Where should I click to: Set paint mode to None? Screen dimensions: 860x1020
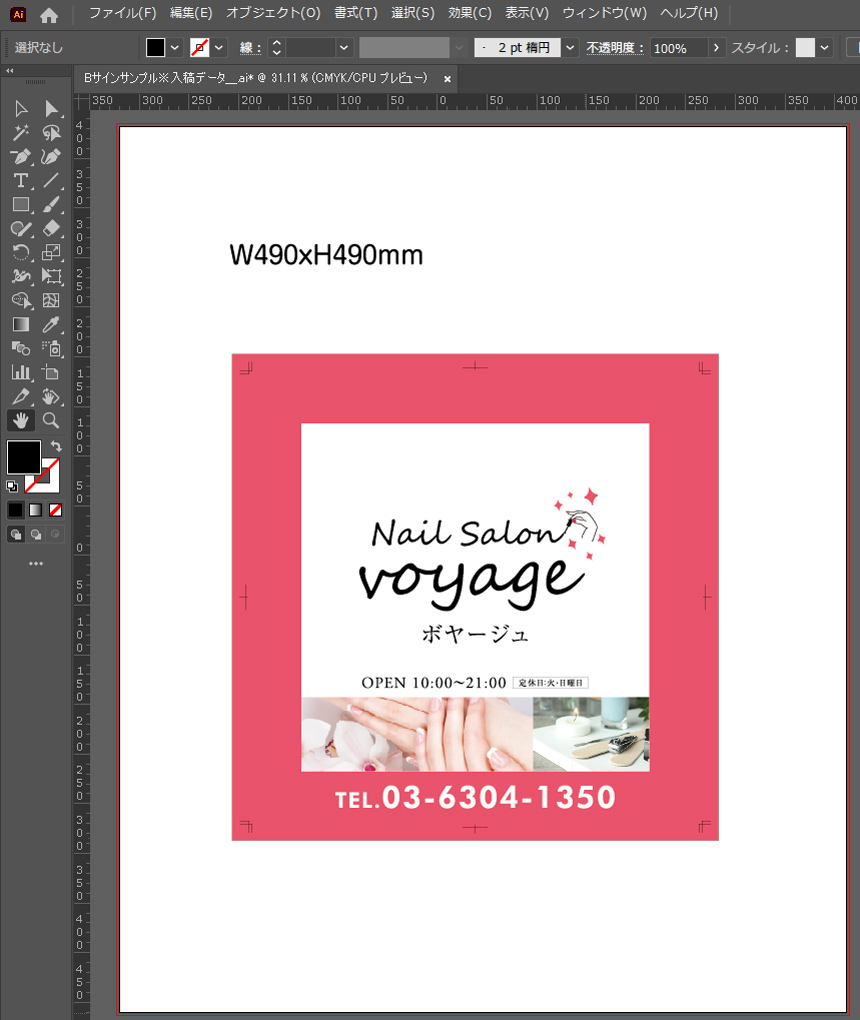56,510
